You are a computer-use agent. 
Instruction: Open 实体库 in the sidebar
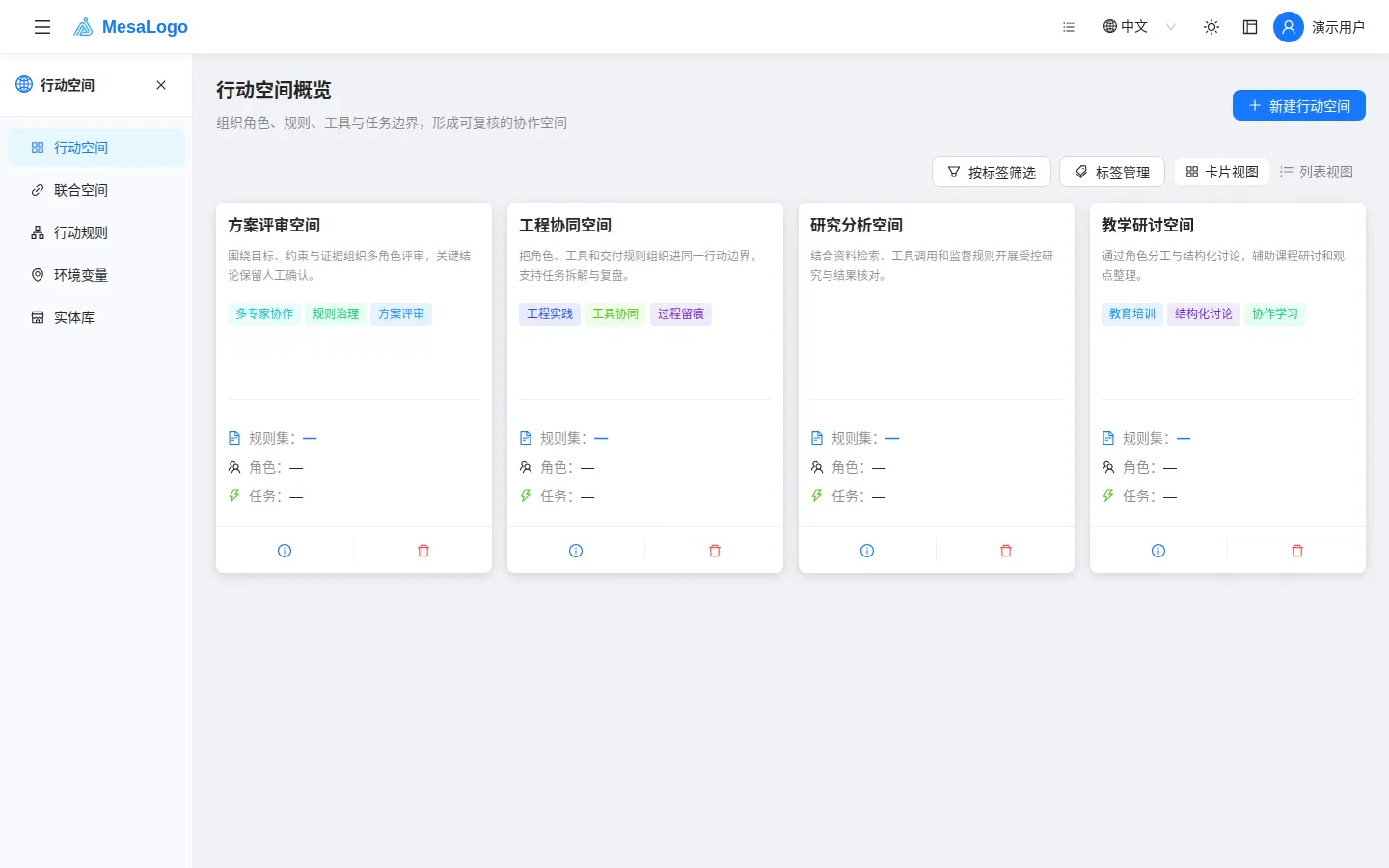pyautogui.click(x=95, y=317)
